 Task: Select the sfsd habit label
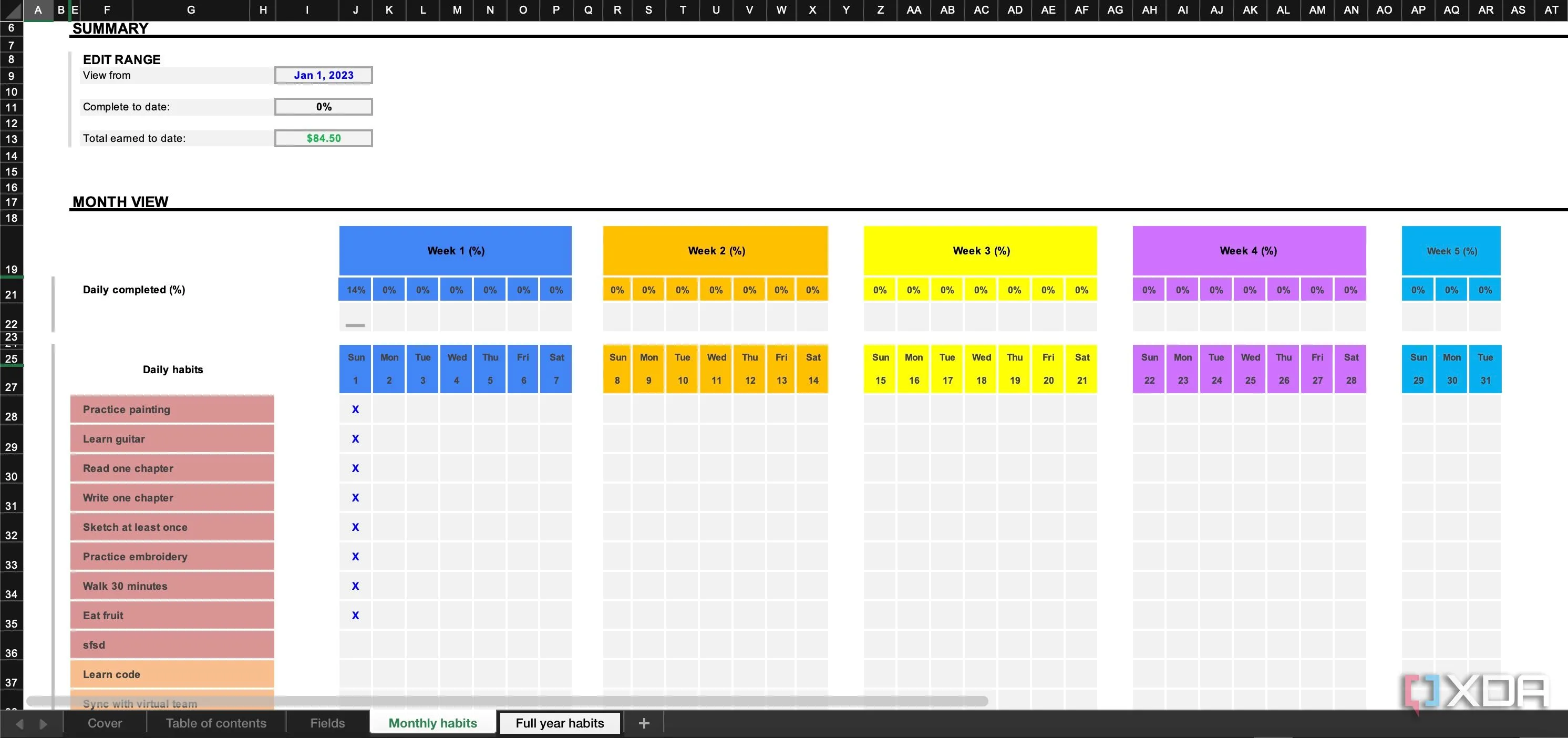coord(172,645)
